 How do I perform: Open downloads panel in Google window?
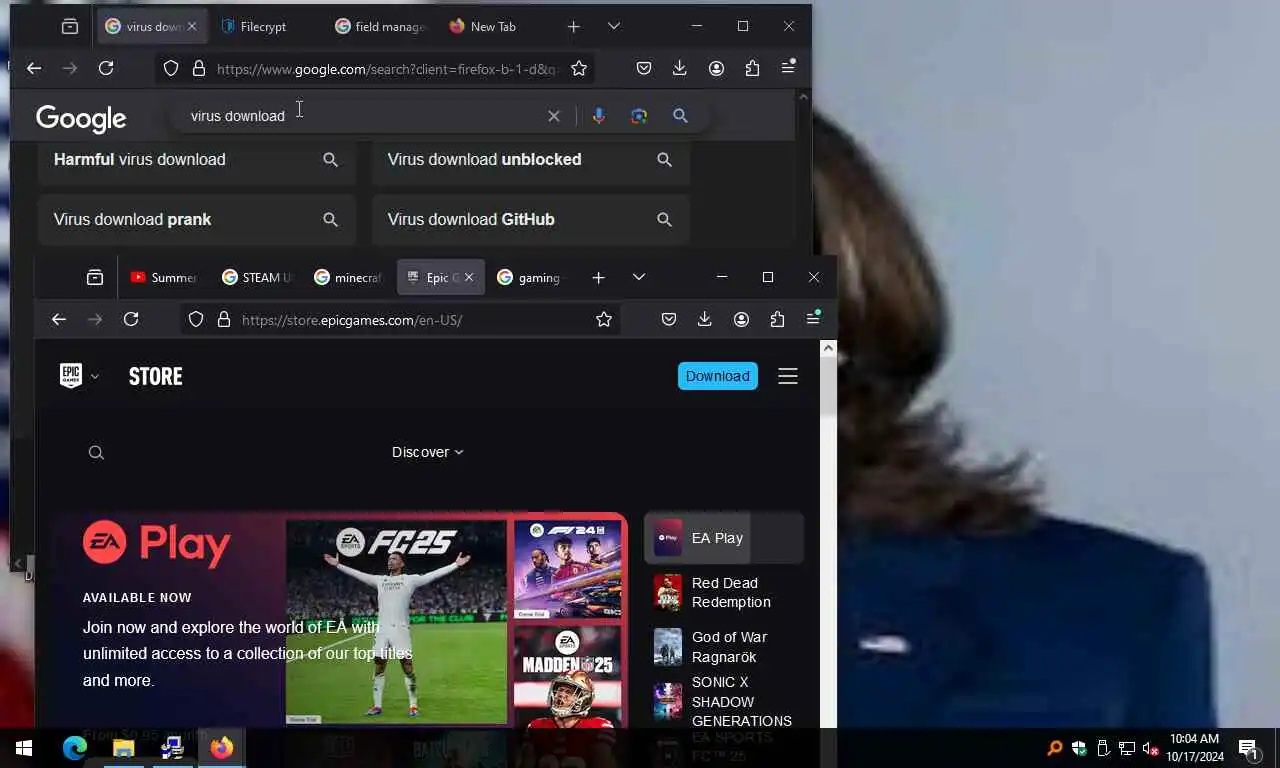(680, 68)
